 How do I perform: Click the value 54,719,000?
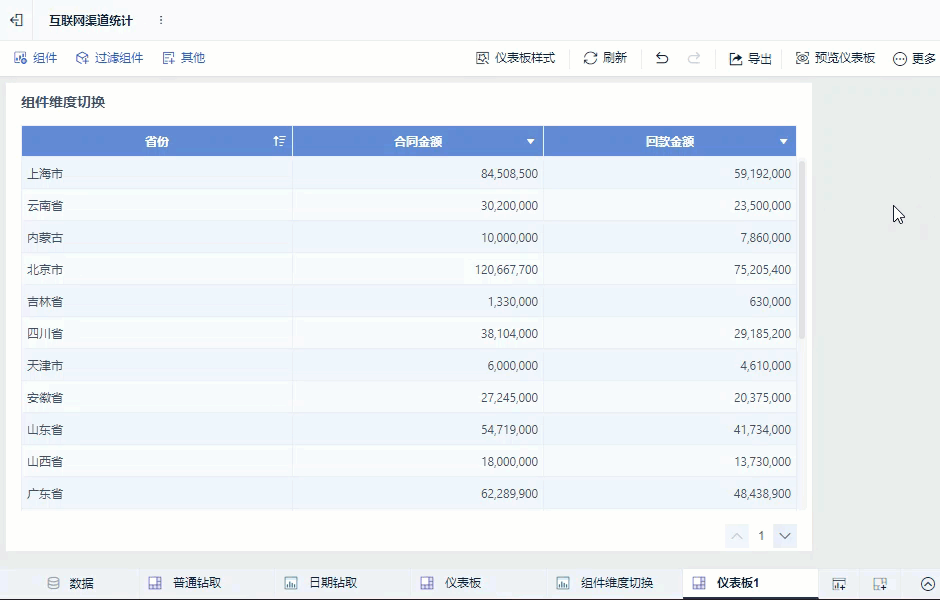(x=509, y=430)
